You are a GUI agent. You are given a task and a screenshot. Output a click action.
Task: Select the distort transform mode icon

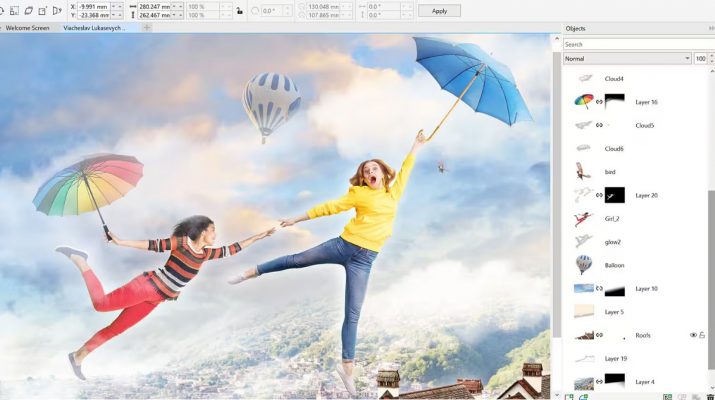(x=42, y=10)
